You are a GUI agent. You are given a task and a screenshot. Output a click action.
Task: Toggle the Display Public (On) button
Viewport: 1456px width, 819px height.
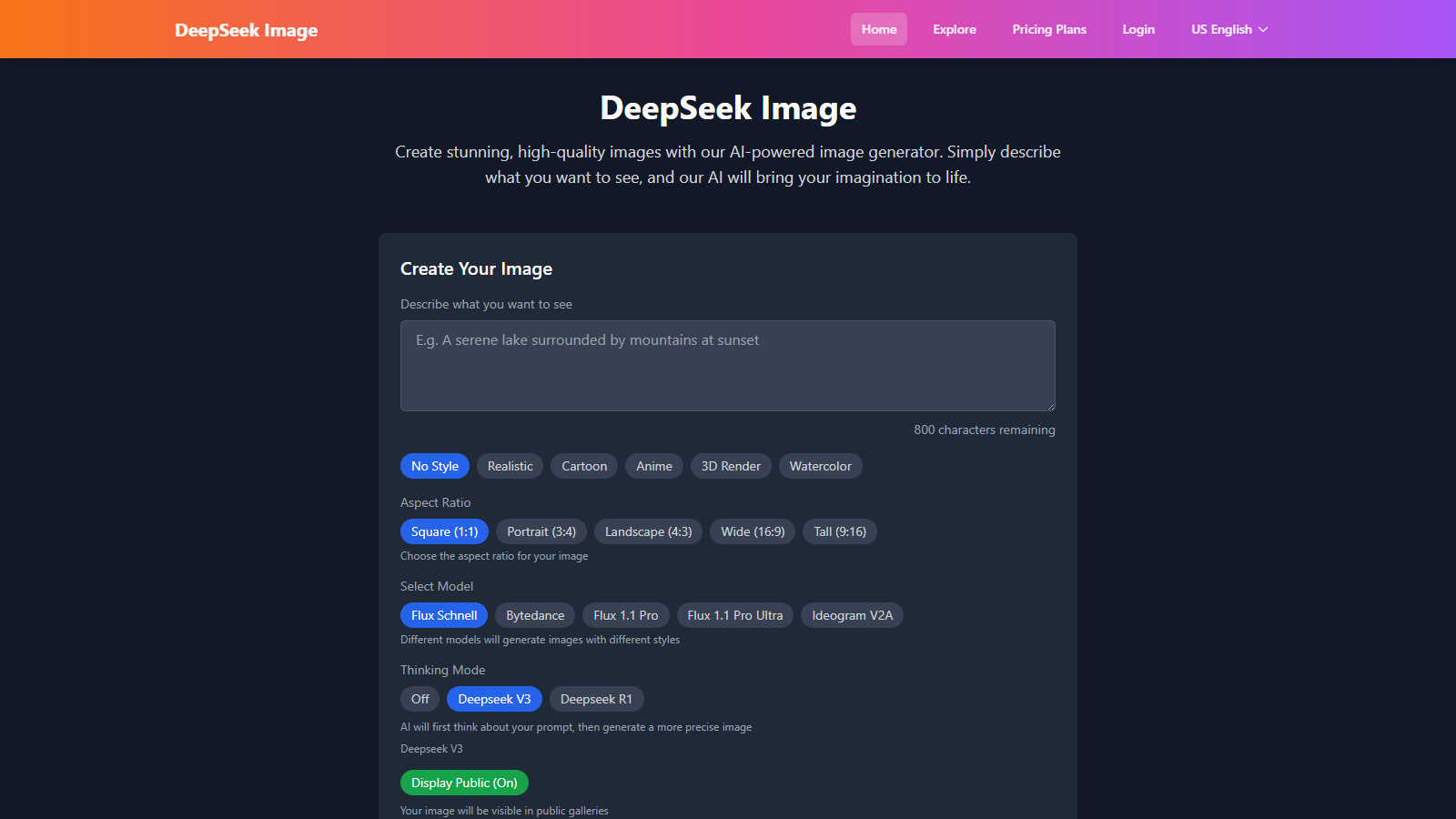tap(464, 783)
